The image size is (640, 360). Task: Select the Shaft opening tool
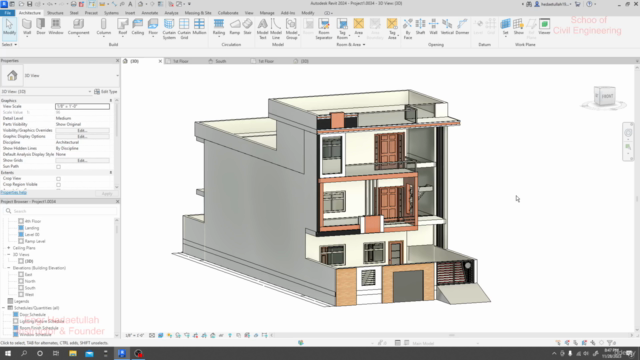(420, 27)
